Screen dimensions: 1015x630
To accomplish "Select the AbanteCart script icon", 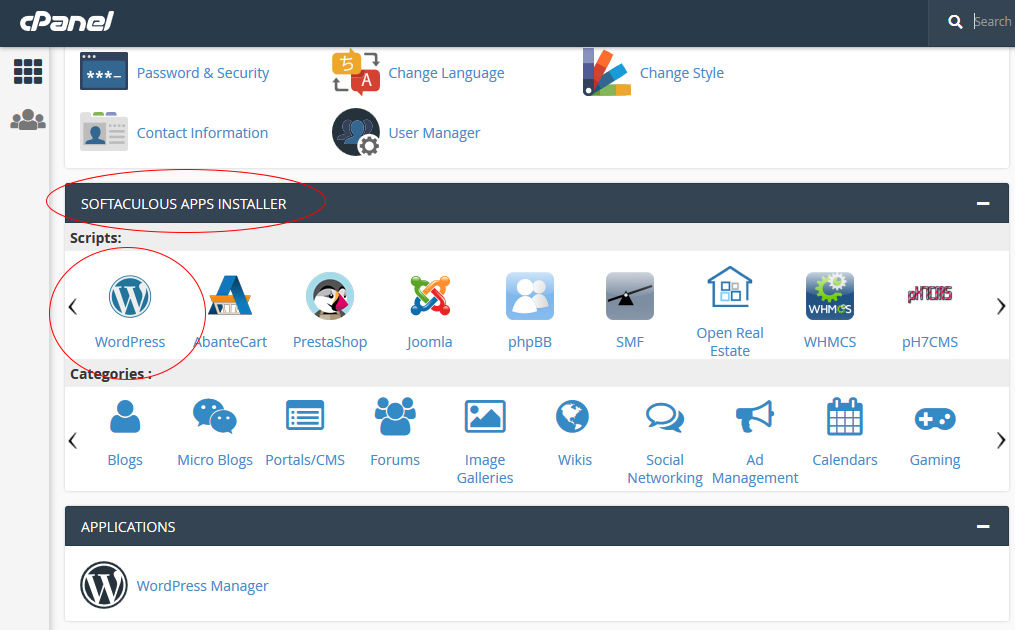I will tap(230, 296).
